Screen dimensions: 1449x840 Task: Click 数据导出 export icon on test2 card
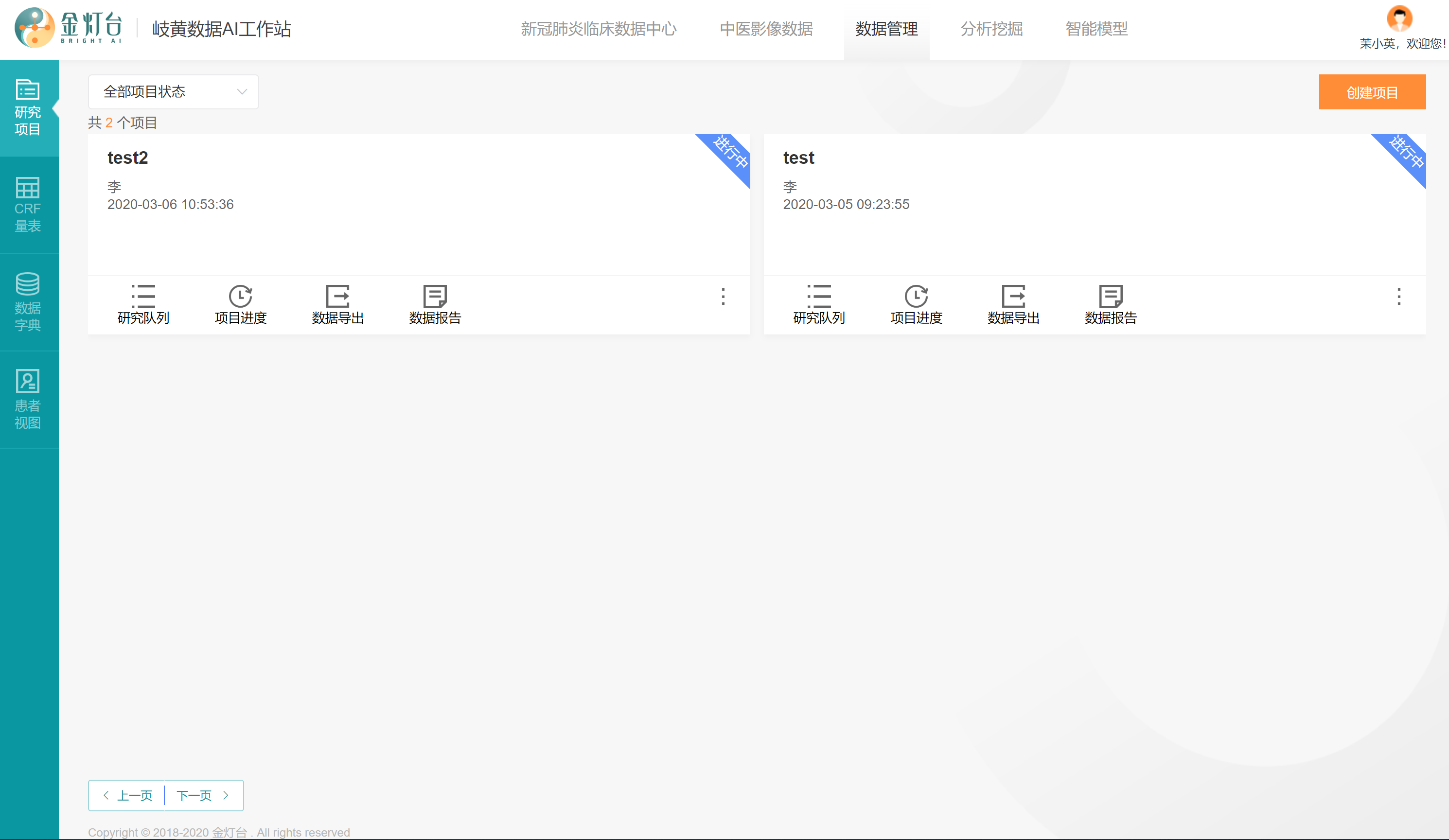coord(337,297)
